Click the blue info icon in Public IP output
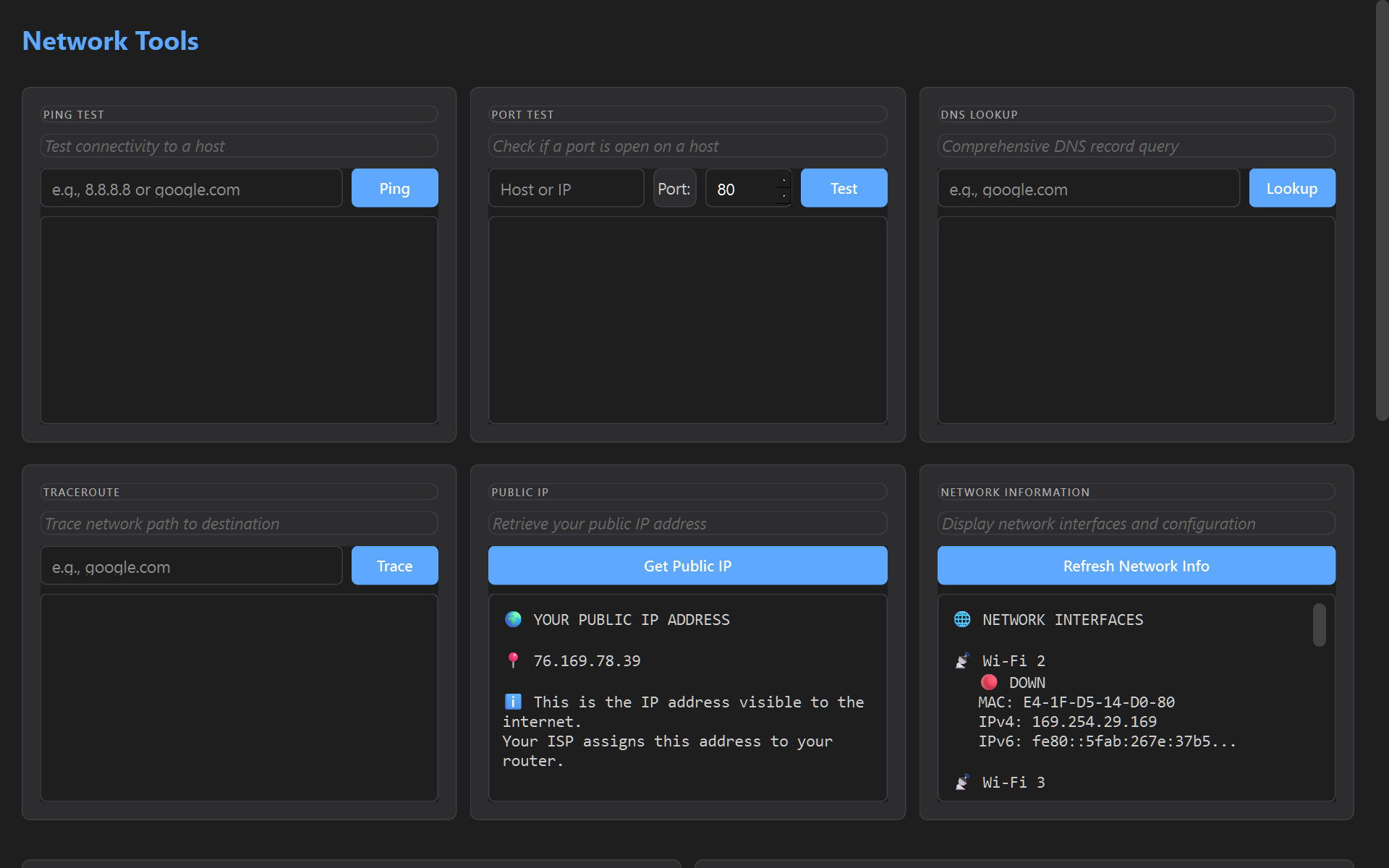 click(x=513, y=701)
